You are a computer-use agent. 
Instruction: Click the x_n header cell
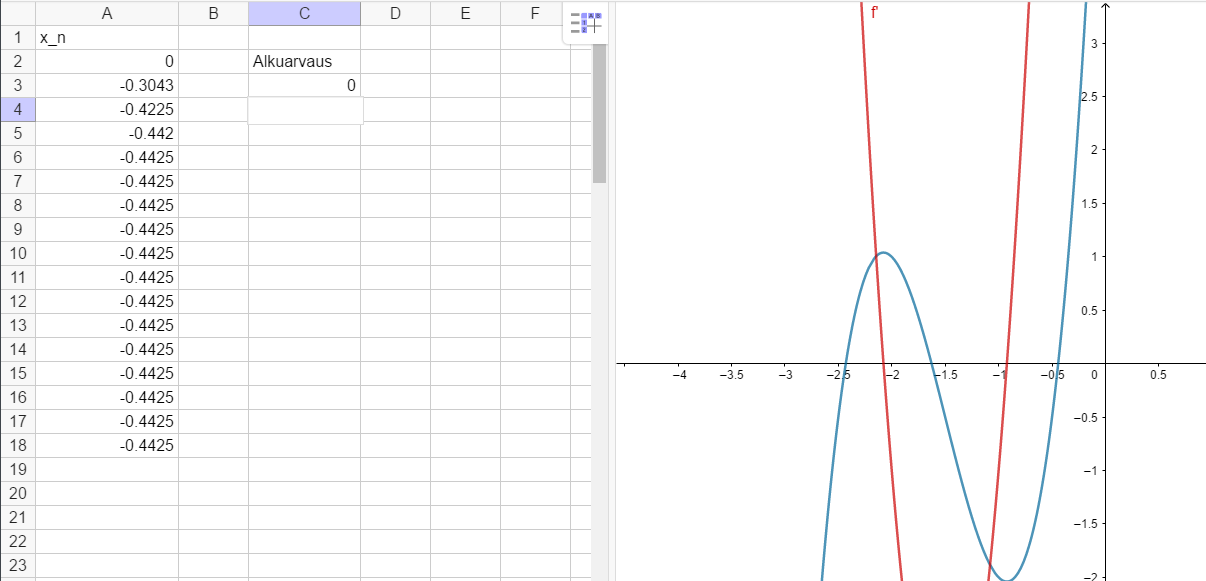coord(106,38)
